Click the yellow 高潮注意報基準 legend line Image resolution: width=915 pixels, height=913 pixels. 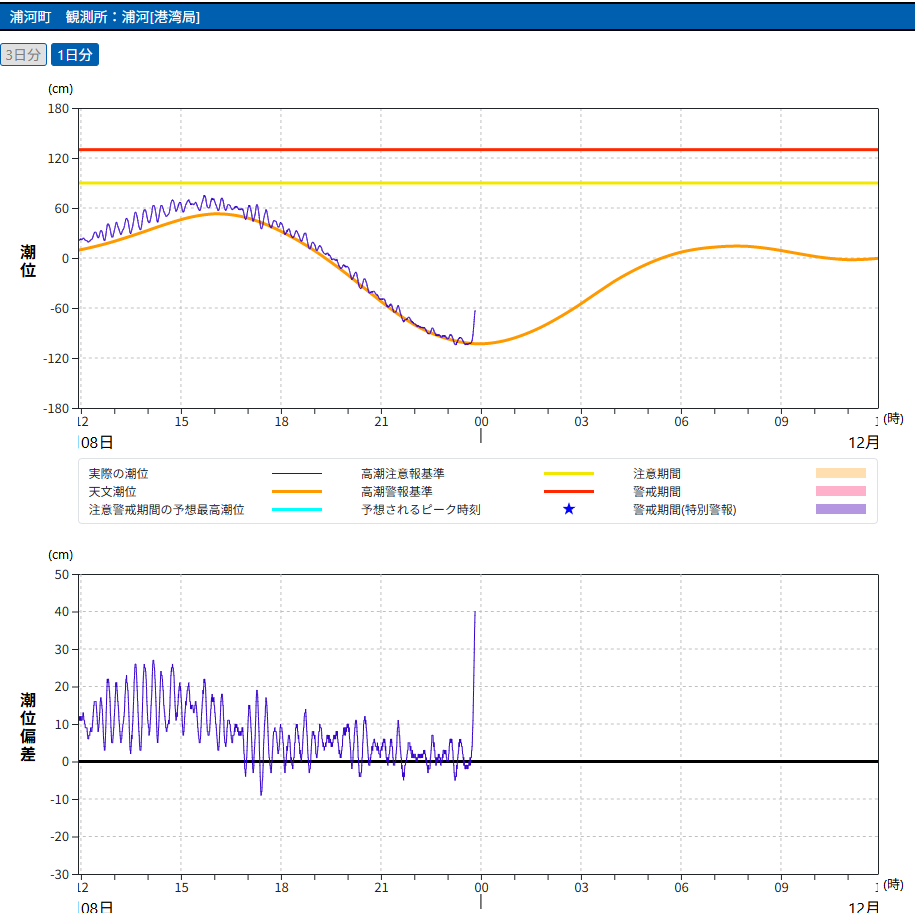[568, 473]
